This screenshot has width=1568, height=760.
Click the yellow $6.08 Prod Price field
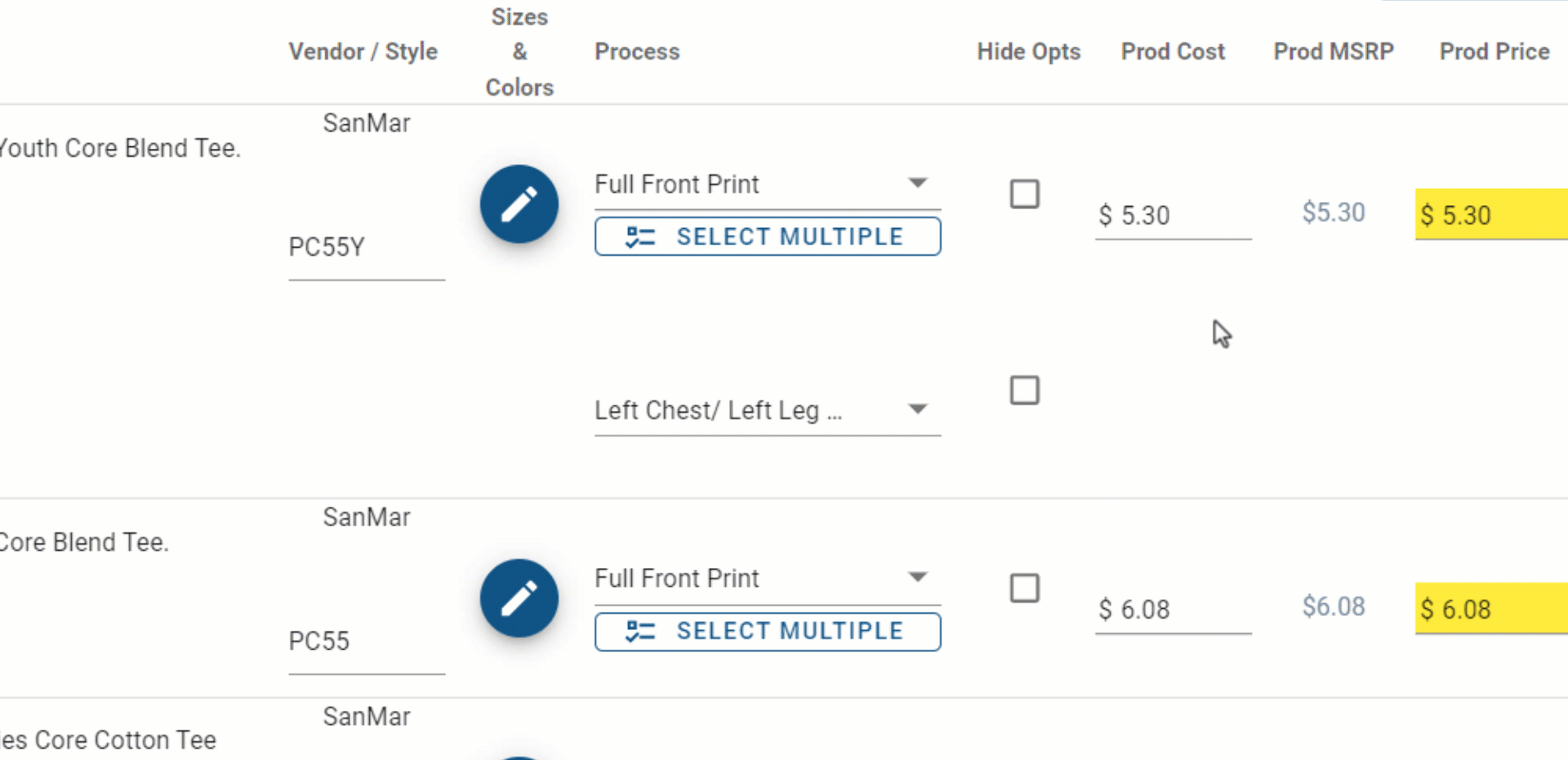tap(1491, 609)
